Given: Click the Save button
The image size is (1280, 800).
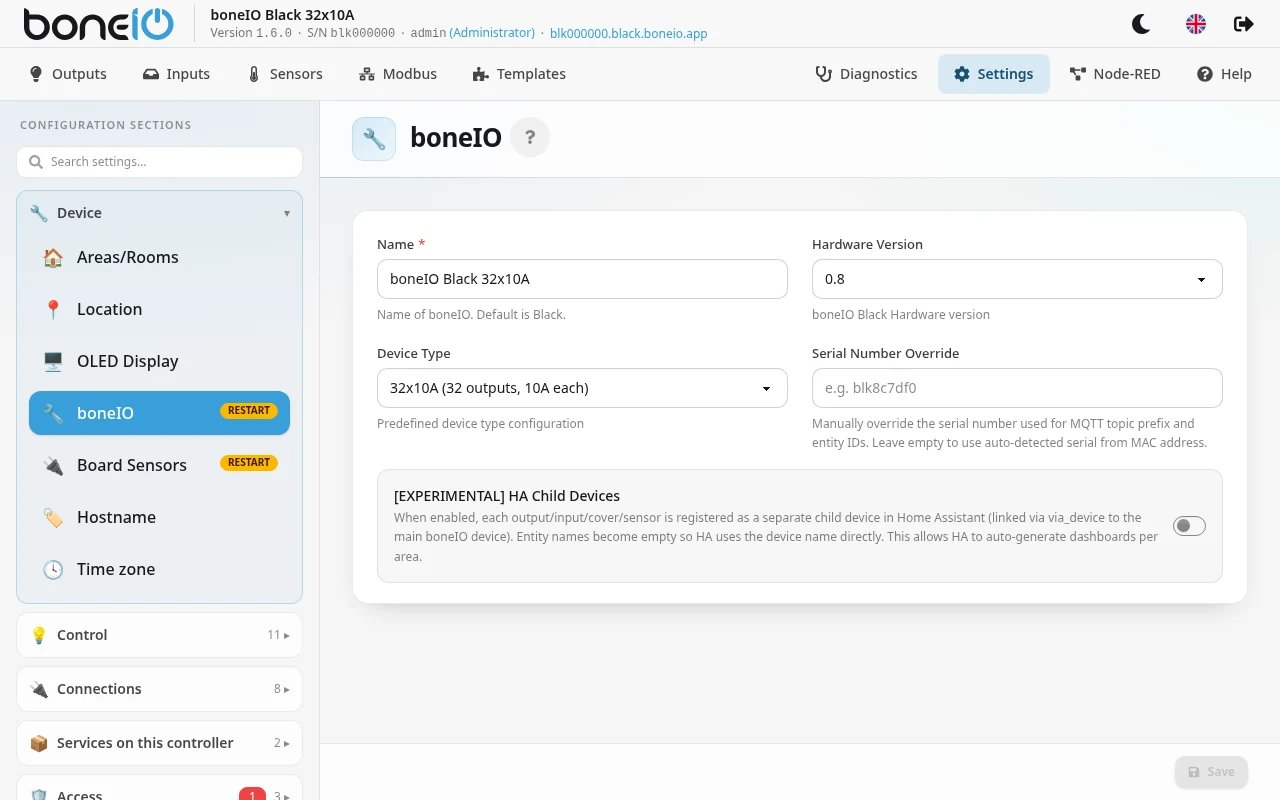Looking at the screenshot, I should click(1211, 772).
